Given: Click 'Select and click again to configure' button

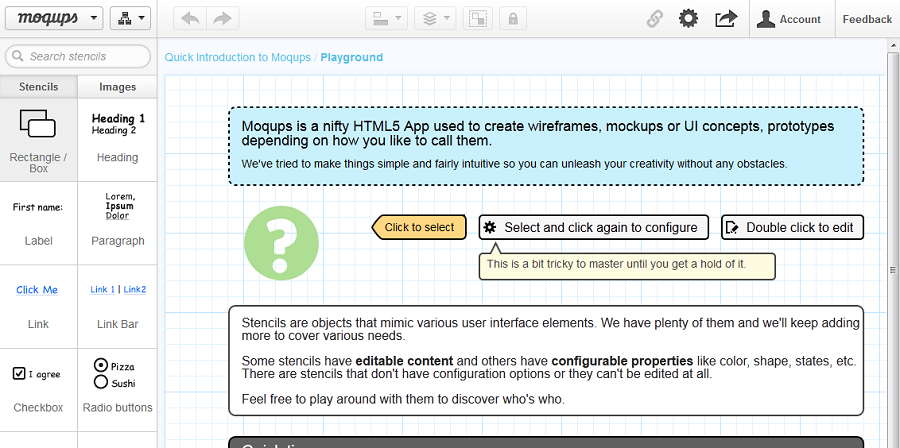Looking at the screenshot, I should pyautogui.click(x=593, y=227).
